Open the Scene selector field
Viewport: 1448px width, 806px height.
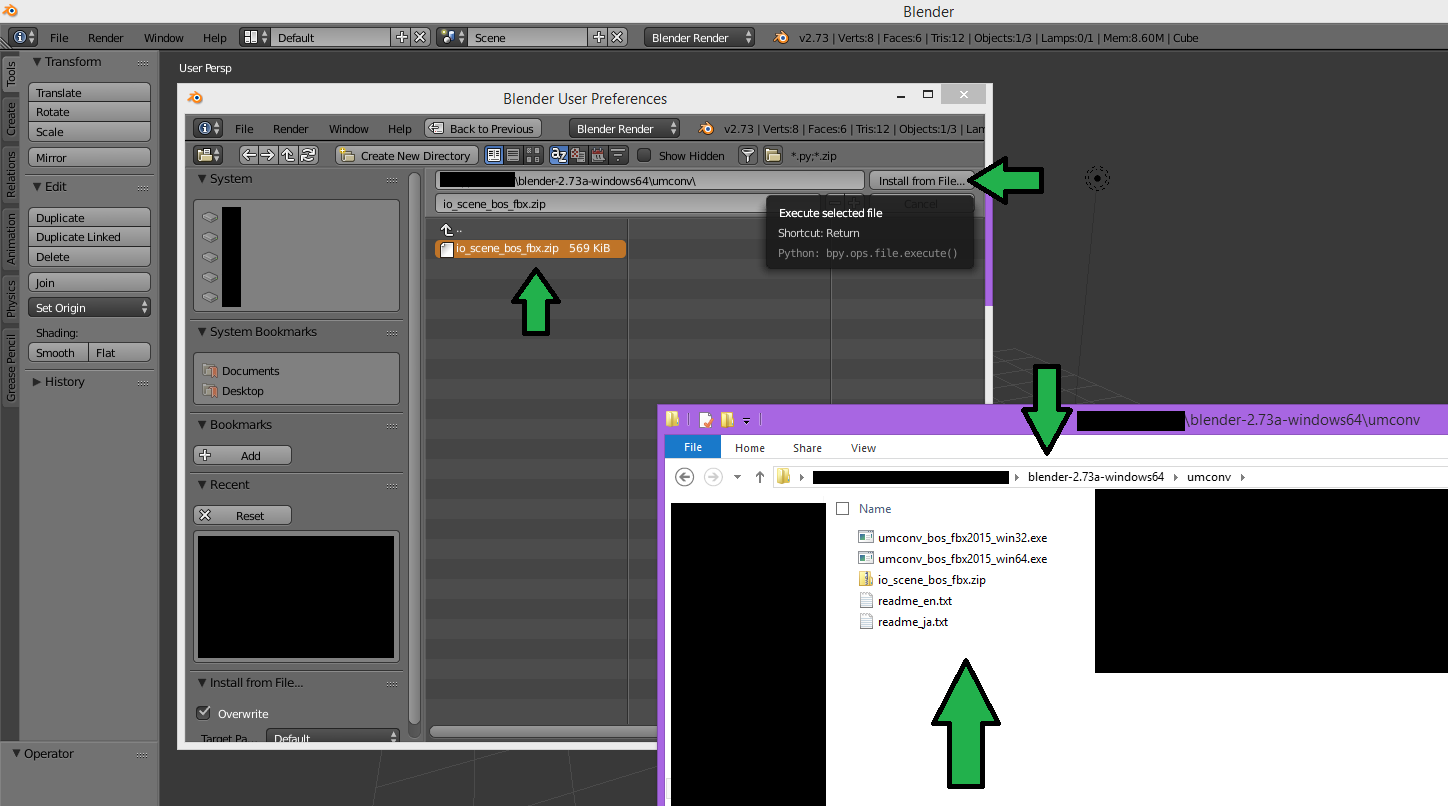click(x=527, y=37)
